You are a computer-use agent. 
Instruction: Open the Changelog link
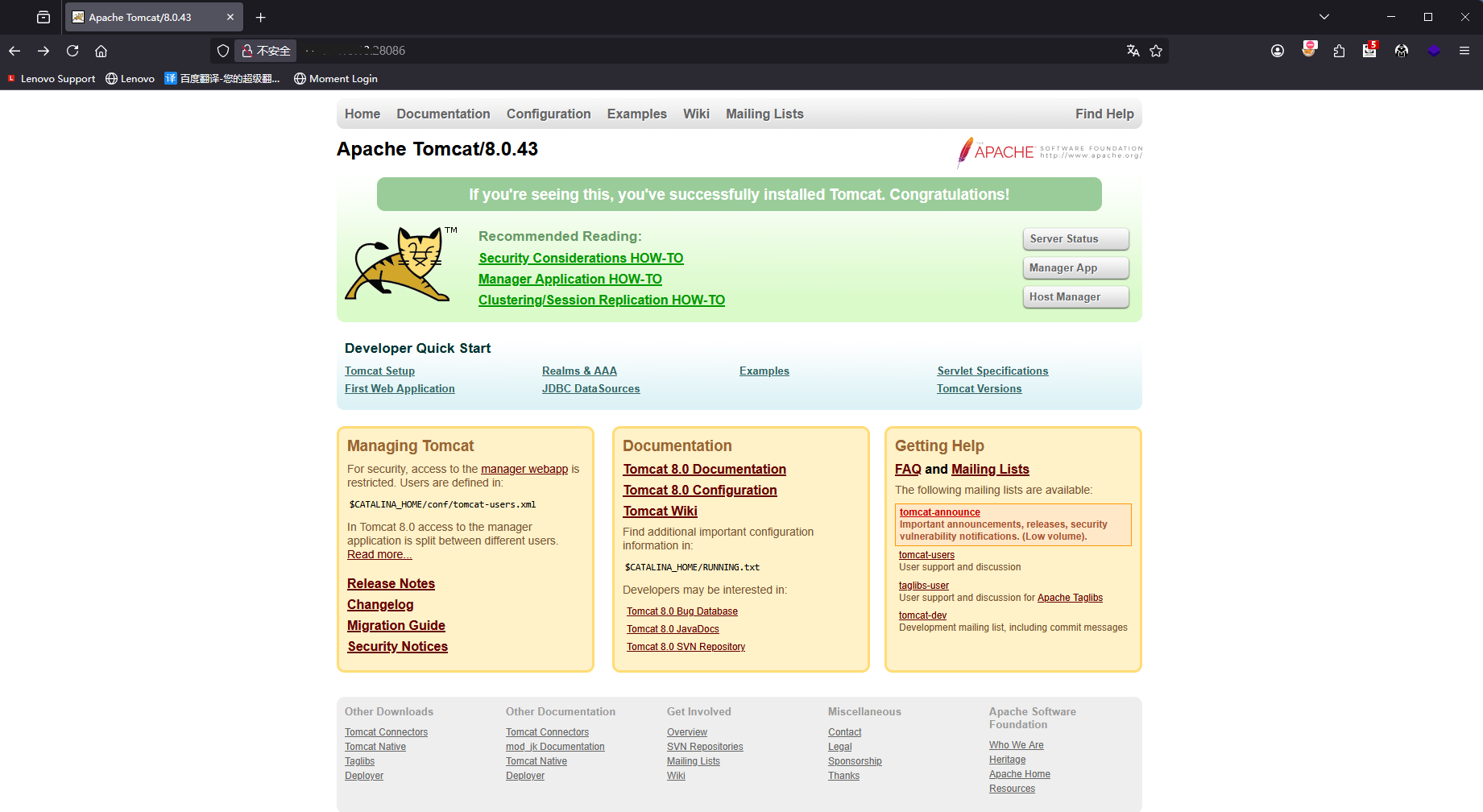pyautogui.click(x=380, y=604)
